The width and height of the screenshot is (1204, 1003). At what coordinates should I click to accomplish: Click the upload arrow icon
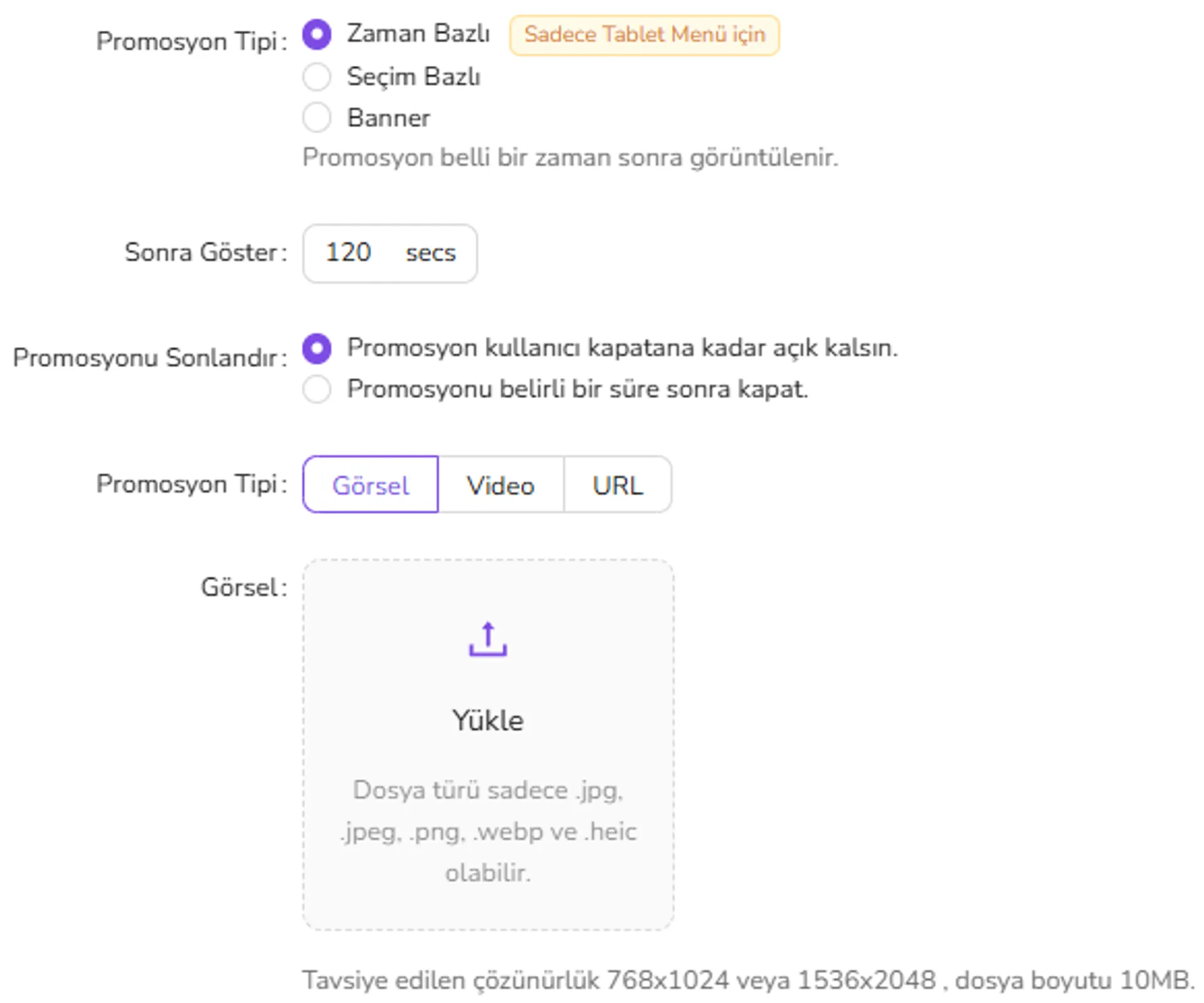pos(488,639)
